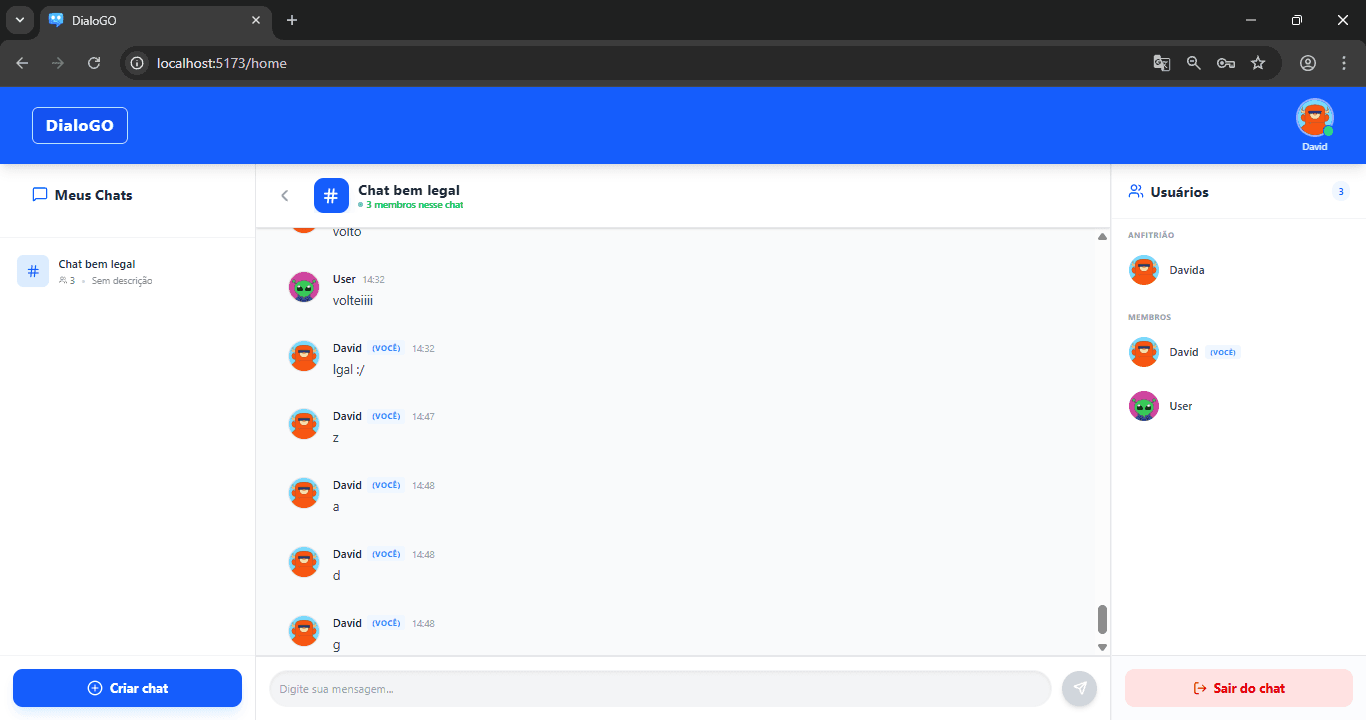Bookmark this page with star icon

pyautogui.click(x=1258, y=63)
